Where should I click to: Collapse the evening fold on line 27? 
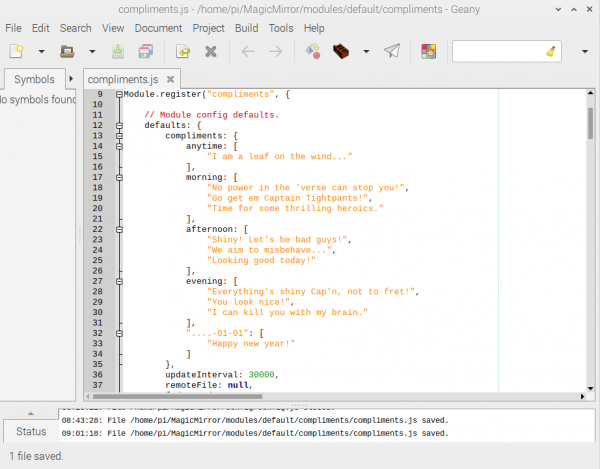(119, 282)
